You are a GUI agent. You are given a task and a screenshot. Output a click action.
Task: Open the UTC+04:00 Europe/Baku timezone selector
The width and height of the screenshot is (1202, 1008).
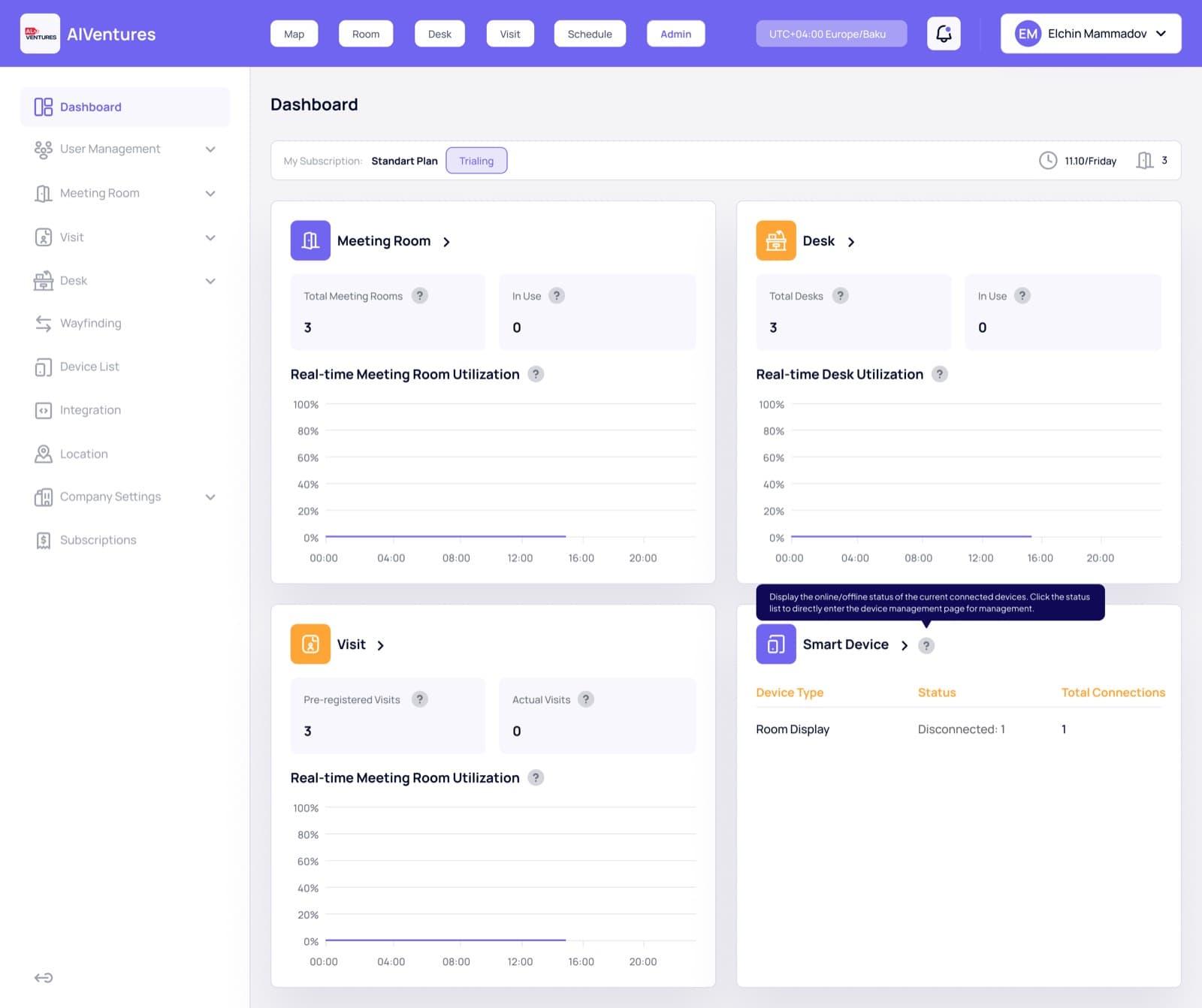[831, 34]
